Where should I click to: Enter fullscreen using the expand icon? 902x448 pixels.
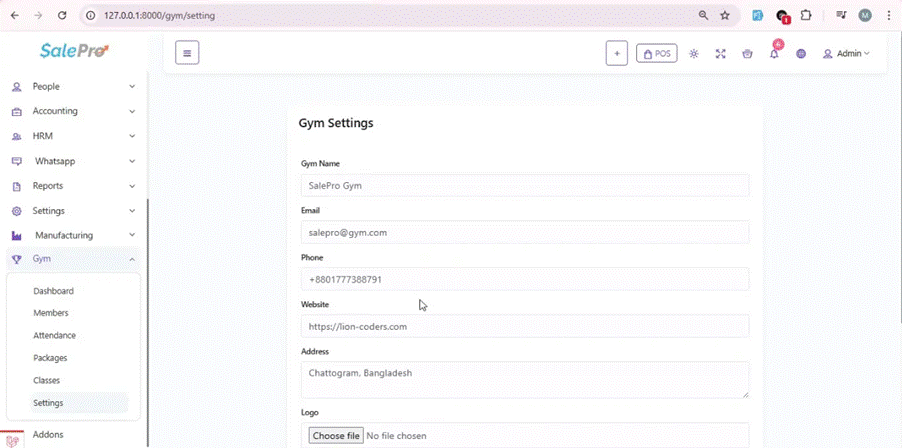pyautogui.click(x=720, y=54)
